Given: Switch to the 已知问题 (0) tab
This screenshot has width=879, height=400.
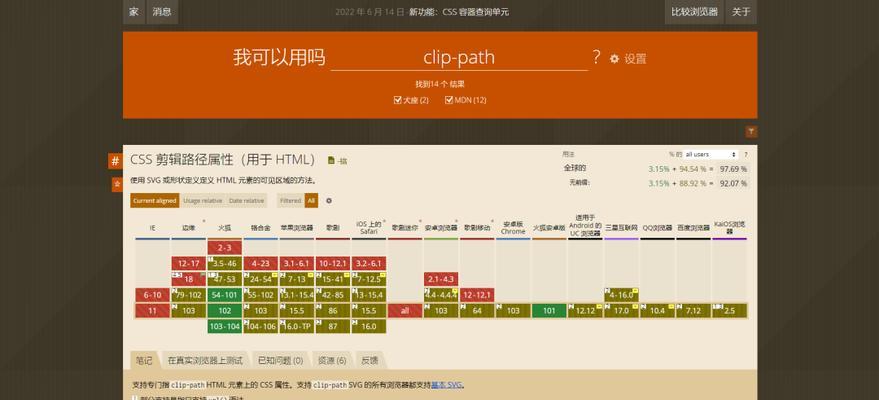Looking at the screenshot, I should coord(280,360).
